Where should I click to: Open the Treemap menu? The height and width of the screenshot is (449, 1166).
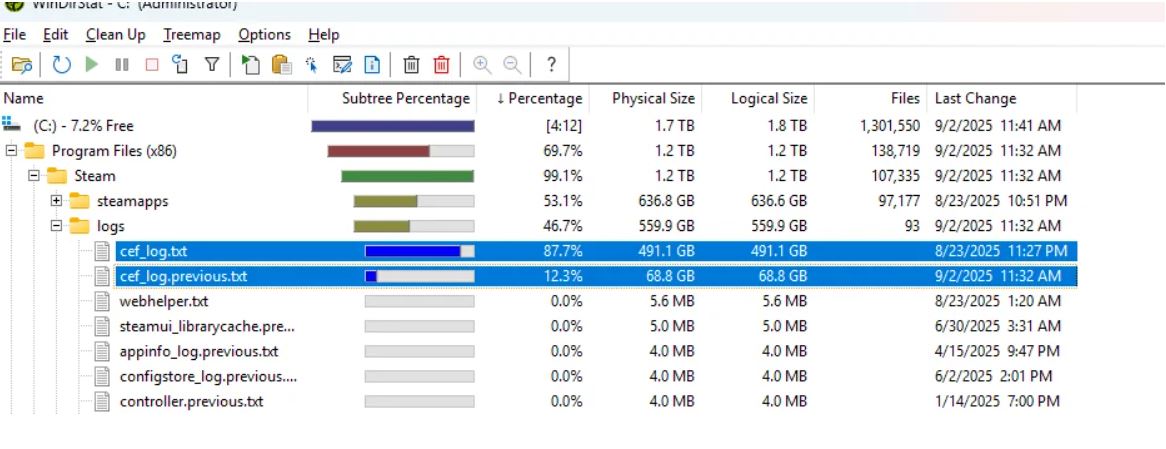click(191, 34)
